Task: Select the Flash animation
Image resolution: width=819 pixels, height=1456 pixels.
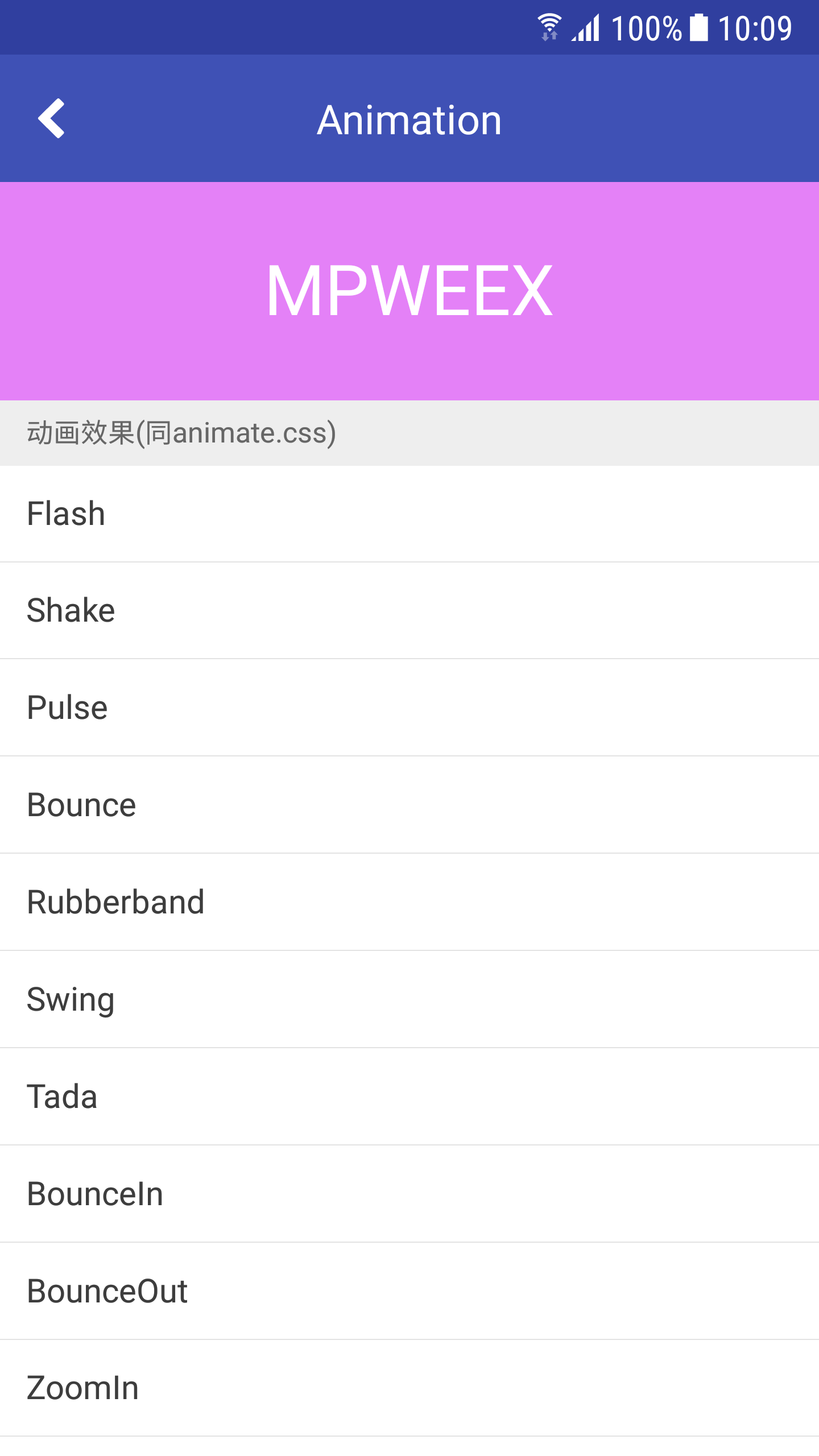Action: coord(409,514)
